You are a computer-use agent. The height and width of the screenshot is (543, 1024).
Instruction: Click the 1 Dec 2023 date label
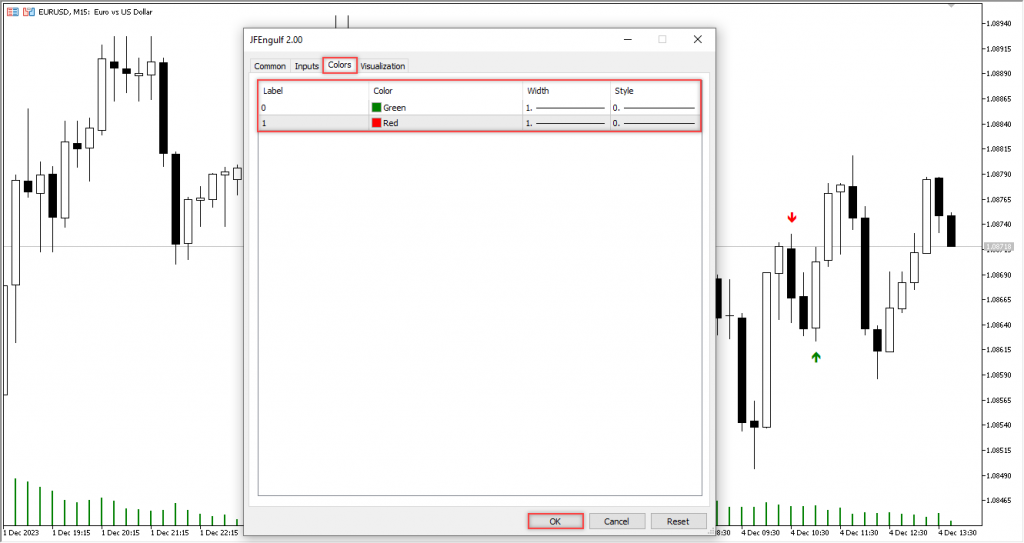[x=21, y=533]
